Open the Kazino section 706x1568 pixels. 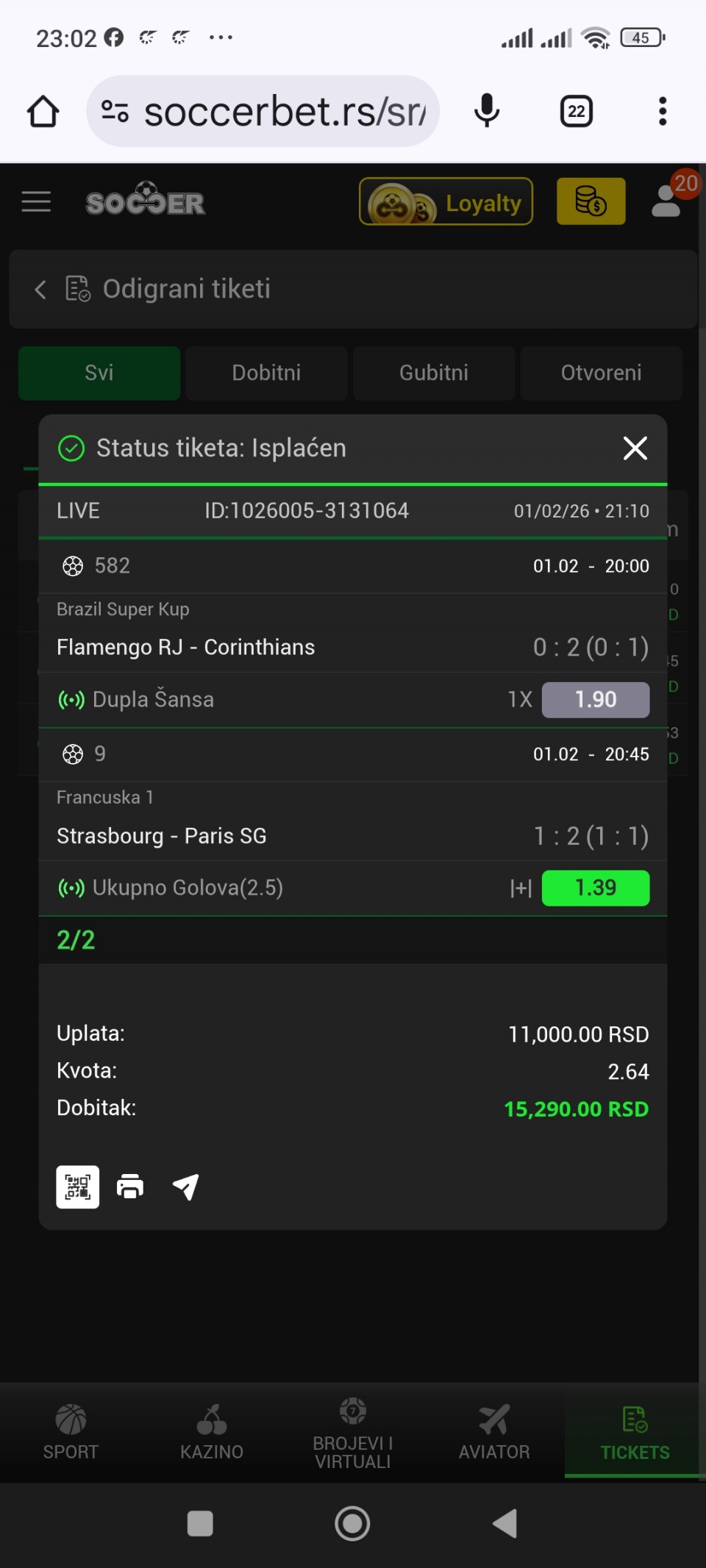(212, 1431)
